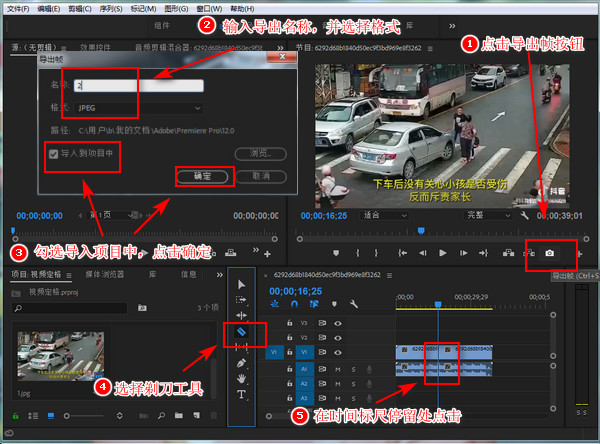600x444 pixels.
Task: Toggle timeline Snap magnet icon
Action: [x=294, y=304]
